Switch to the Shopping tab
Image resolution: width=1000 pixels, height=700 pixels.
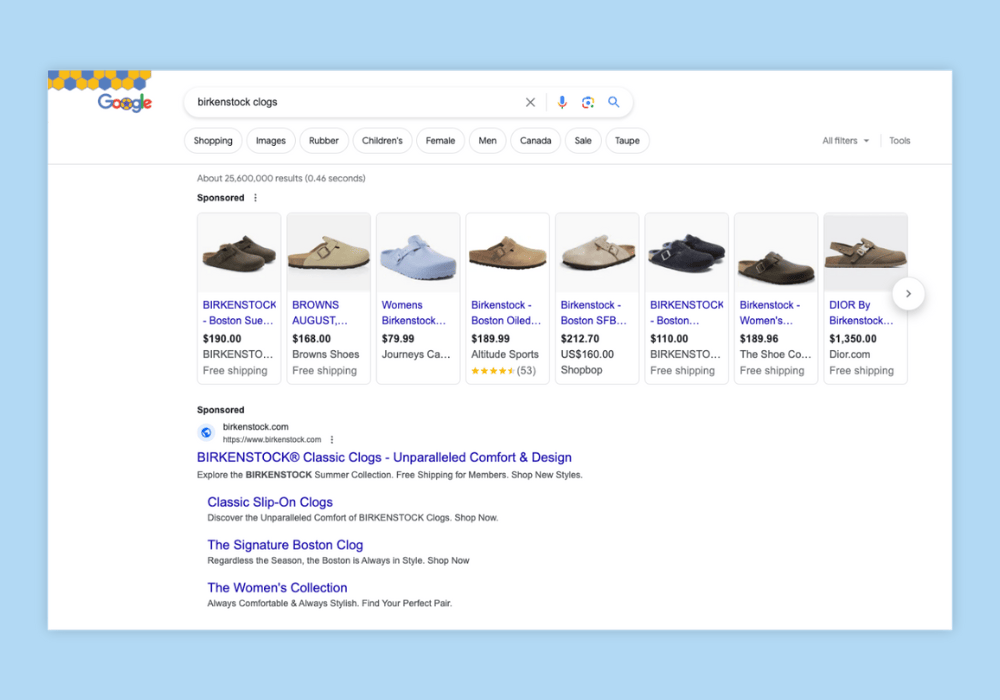[x=213, y=140]
